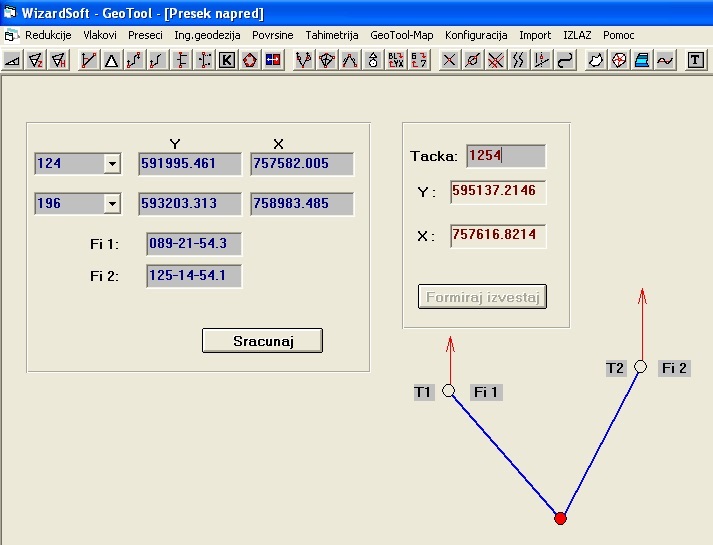Expand the point 124 dropdown
713x545 pixels.
pos(112,164)
